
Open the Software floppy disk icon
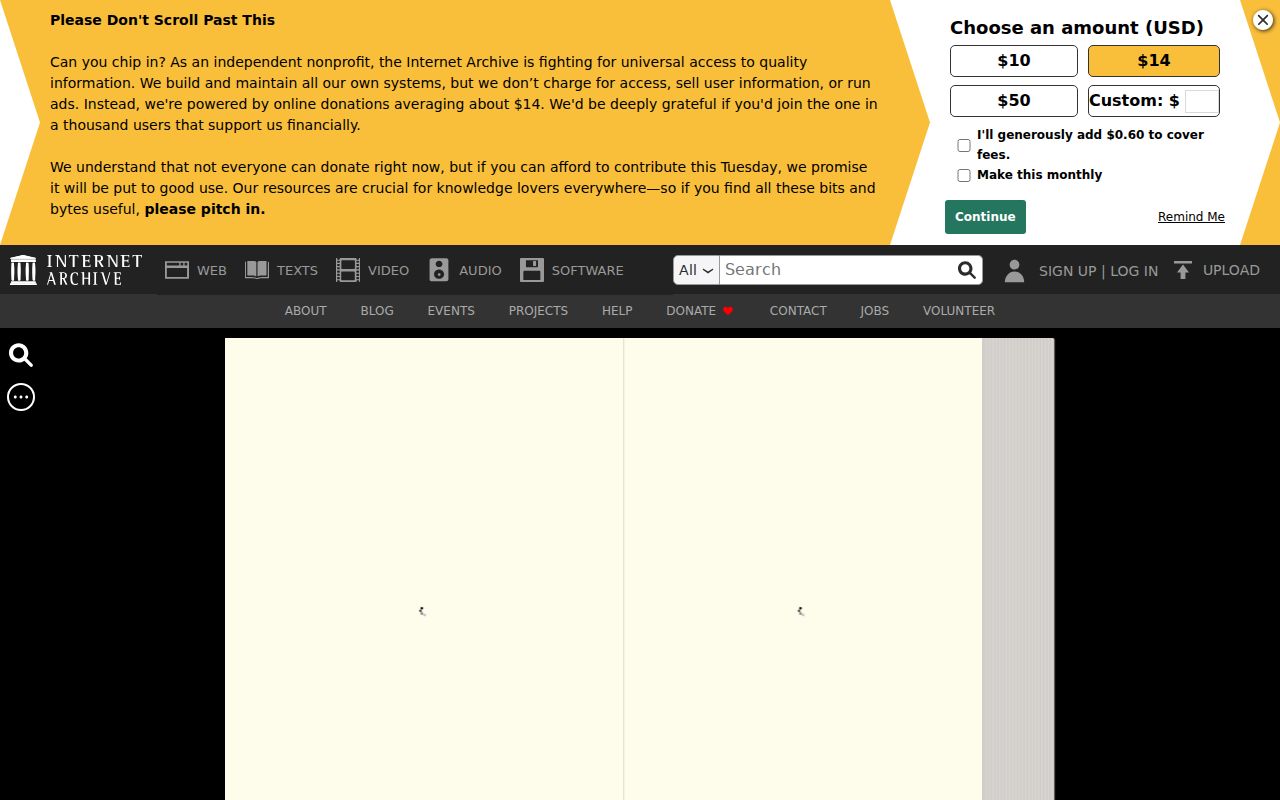point(532,270)
